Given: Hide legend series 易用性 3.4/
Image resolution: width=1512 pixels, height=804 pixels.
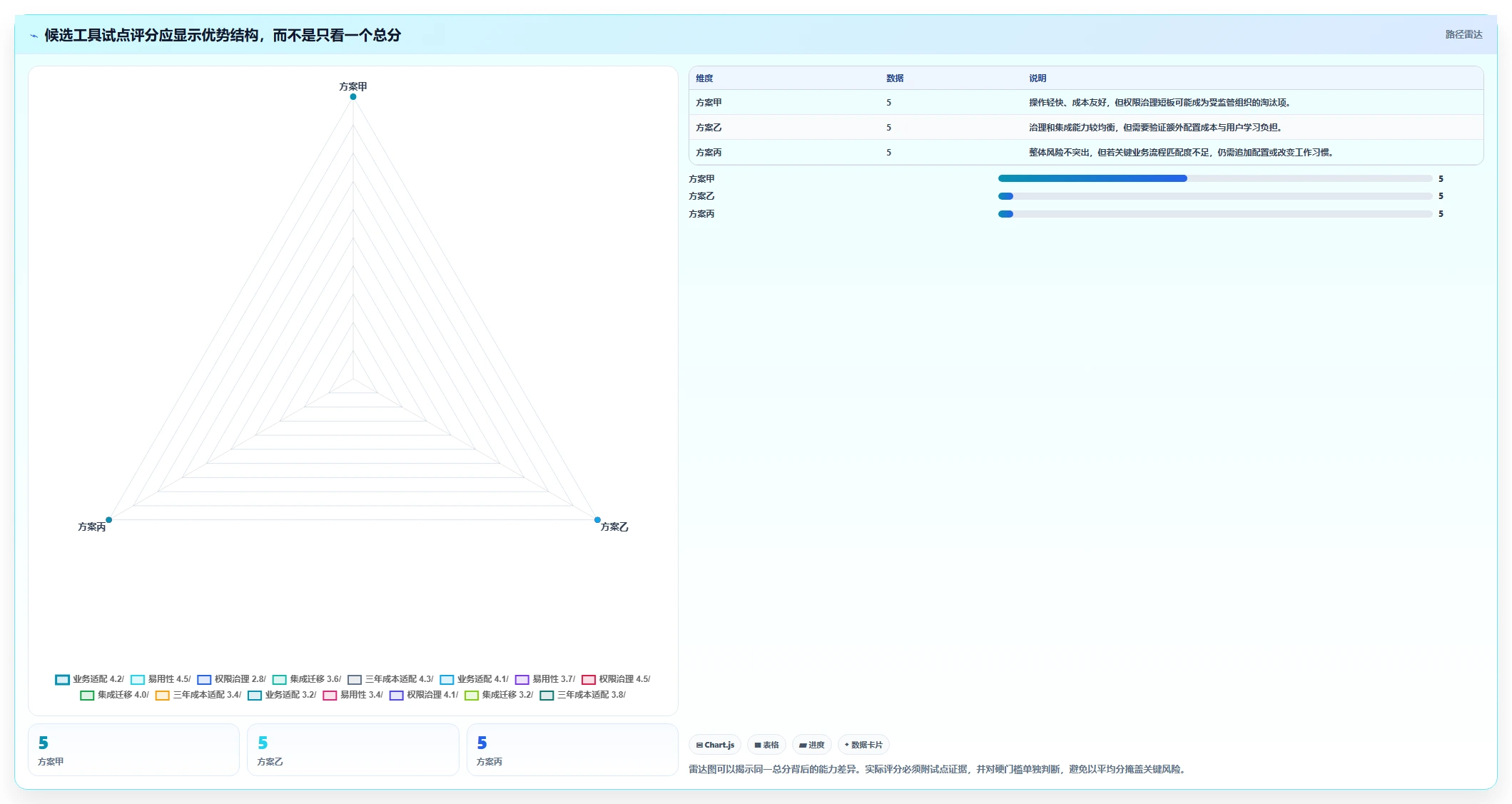Looking at the screenshot, I should tap(353, 695).
